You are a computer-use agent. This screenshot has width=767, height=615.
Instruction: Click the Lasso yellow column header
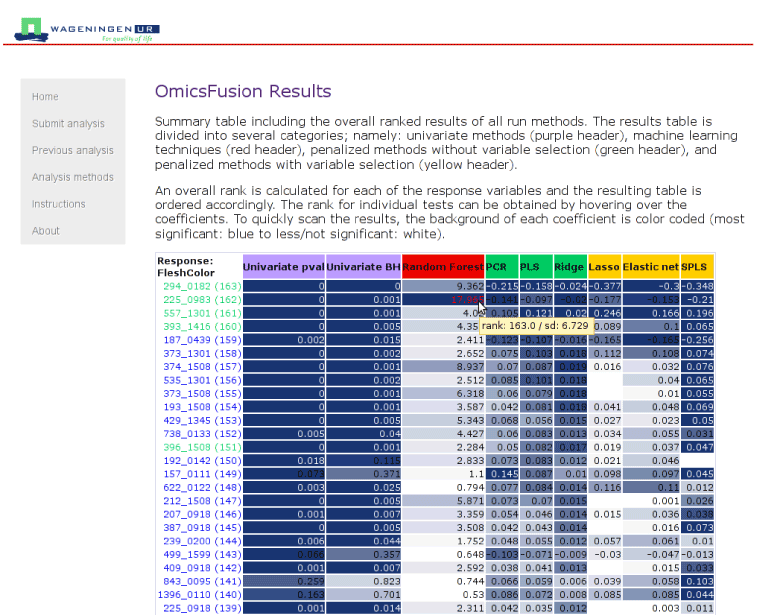click(604, 267)
